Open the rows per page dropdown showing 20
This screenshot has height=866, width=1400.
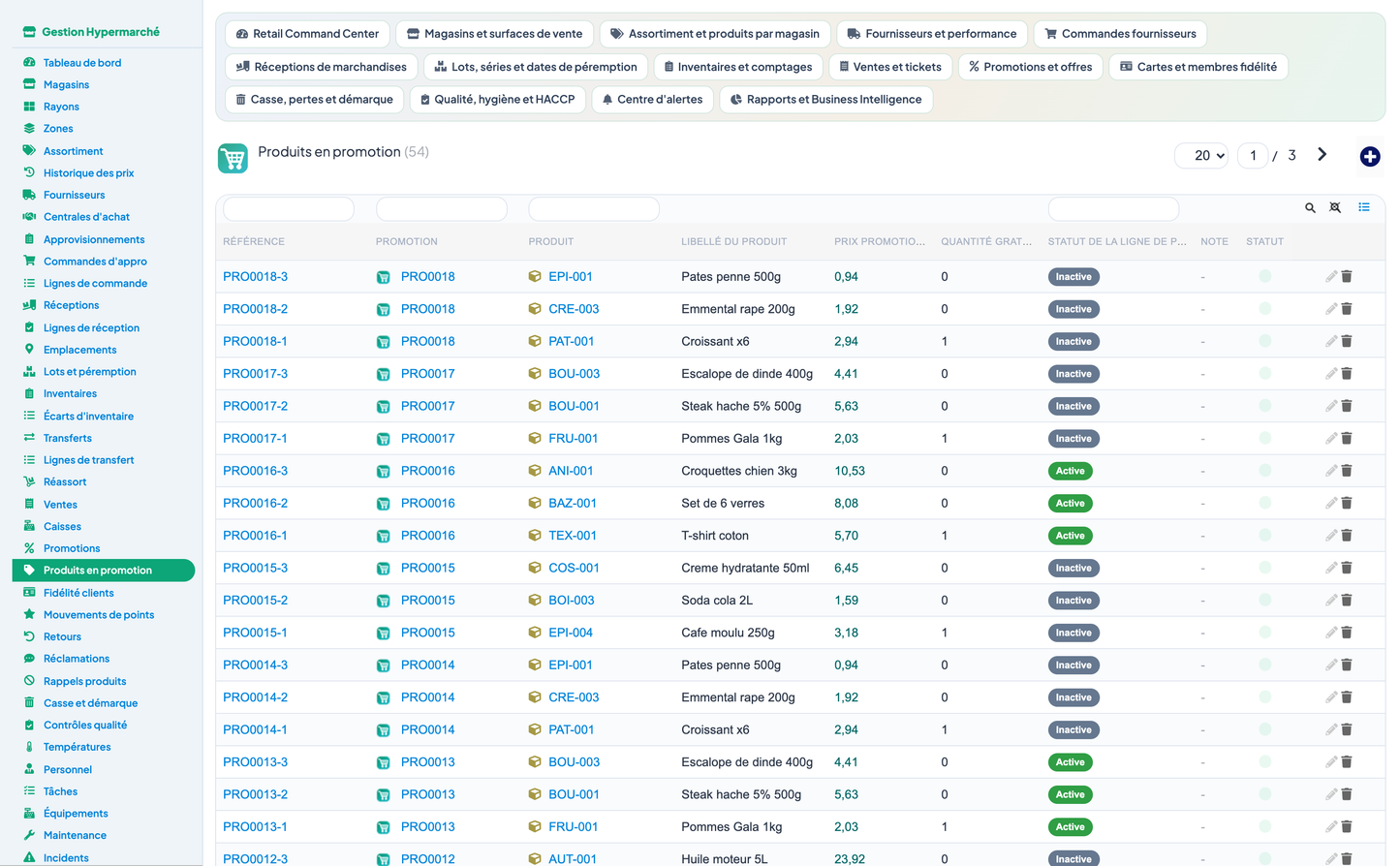coord(1201,155)
